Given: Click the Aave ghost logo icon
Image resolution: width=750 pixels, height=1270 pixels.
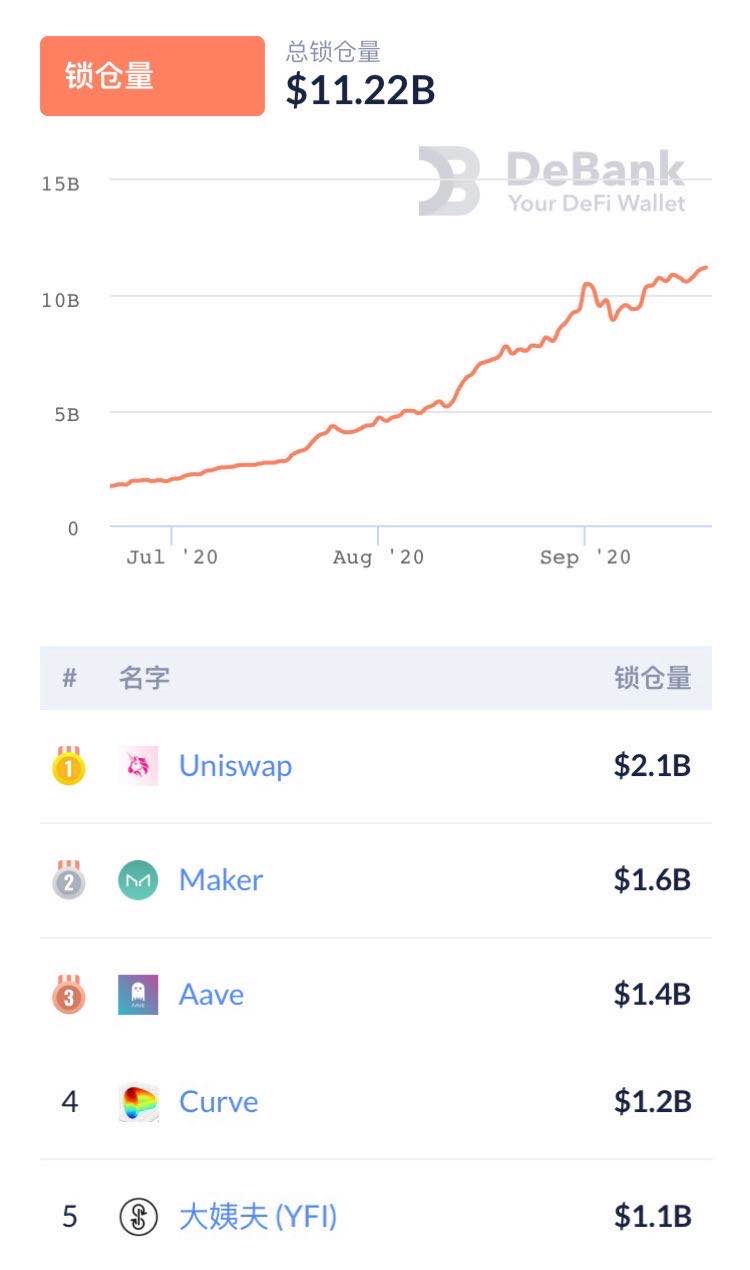Looking at the screenshot, I should tap(138, 995).
